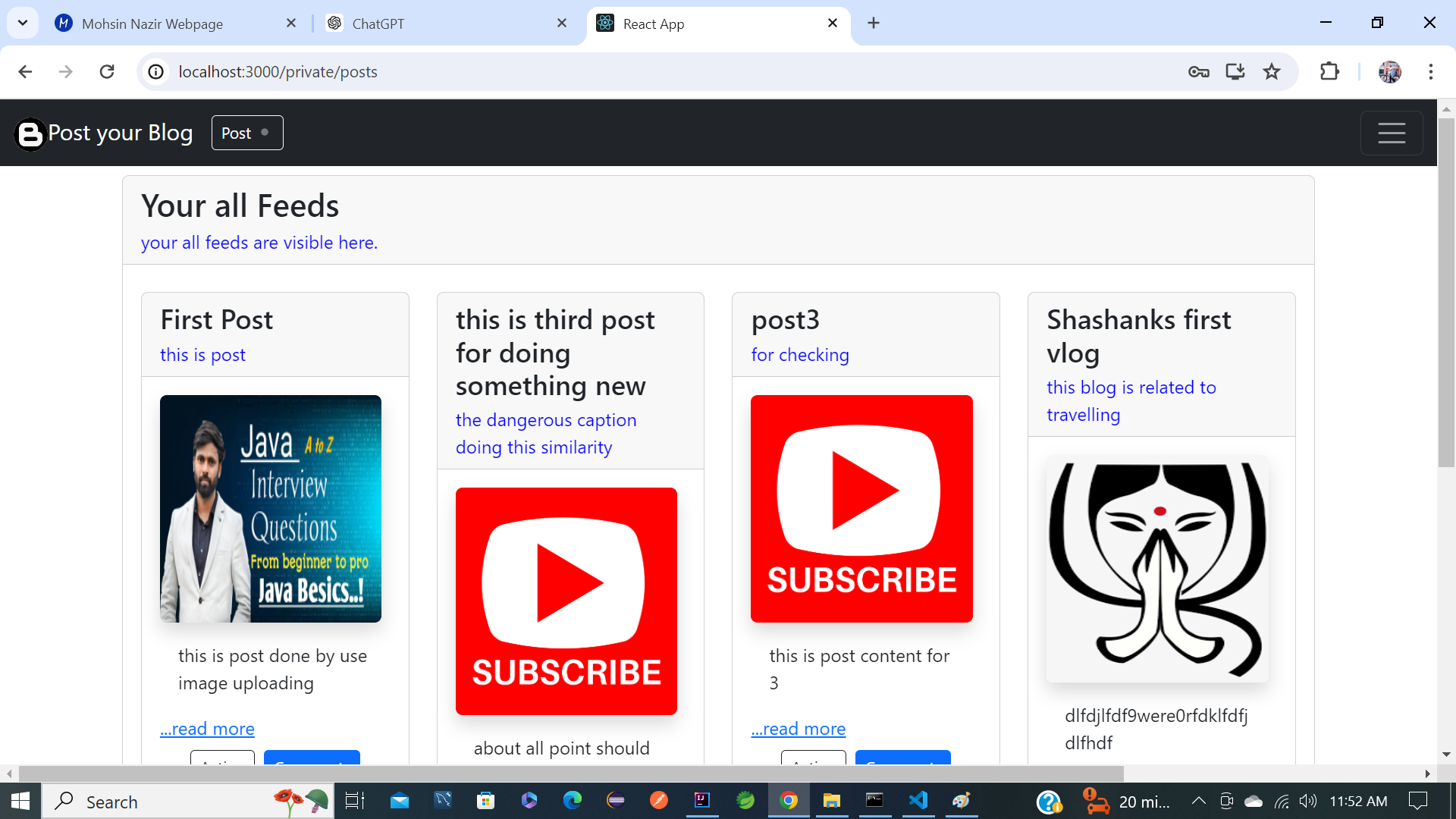This screenshot has height=819, width=1456.
Task: Click the vertical page scrollbar
Action: coord(1446,292)
